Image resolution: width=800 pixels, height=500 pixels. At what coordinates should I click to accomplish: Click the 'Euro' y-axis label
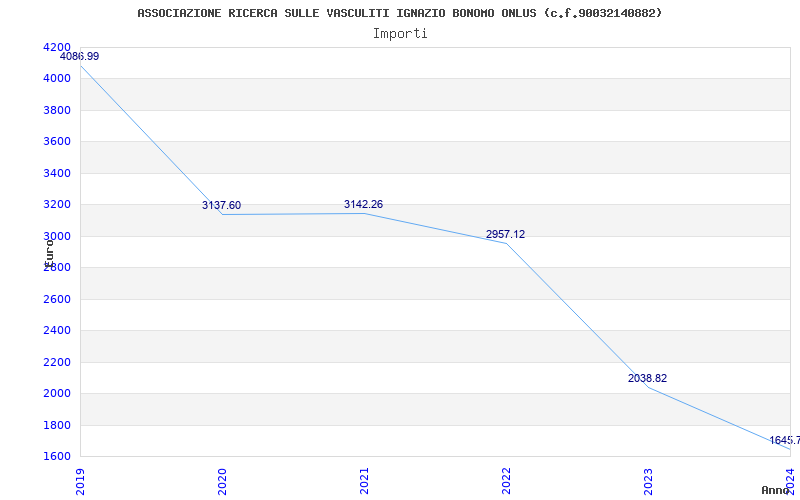[x=49, y=252]
